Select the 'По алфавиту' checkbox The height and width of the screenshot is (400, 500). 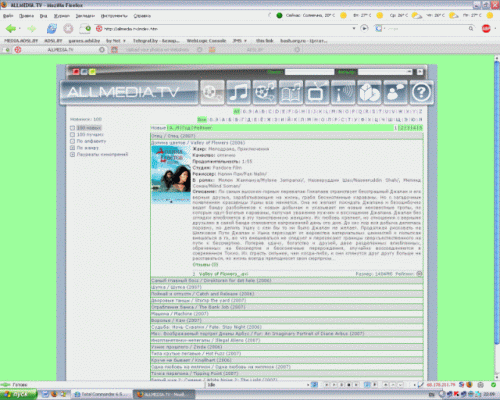point(72,141)
